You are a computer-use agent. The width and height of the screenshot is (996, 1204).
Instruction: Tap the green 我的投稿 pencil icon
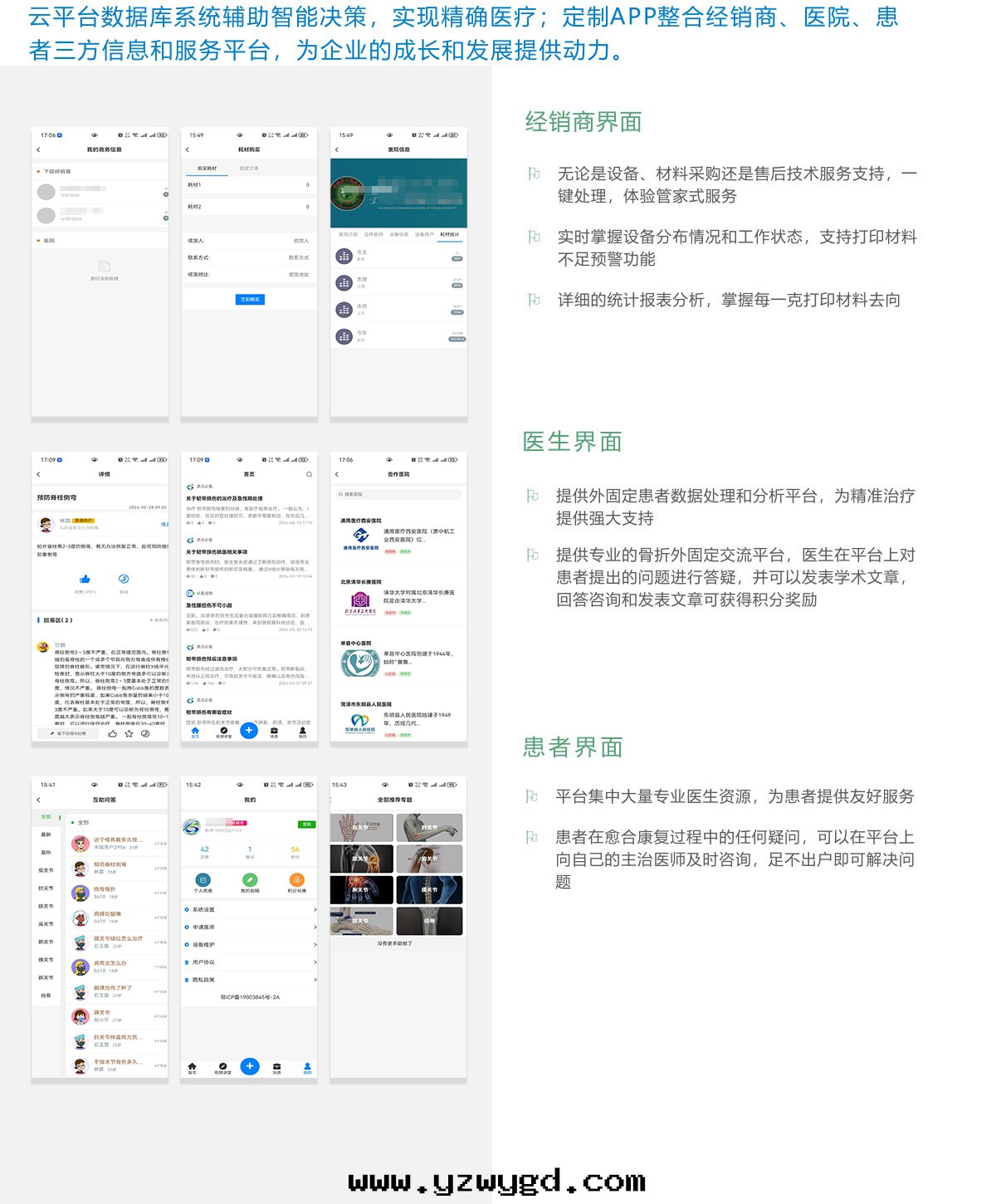pos(249,880)
